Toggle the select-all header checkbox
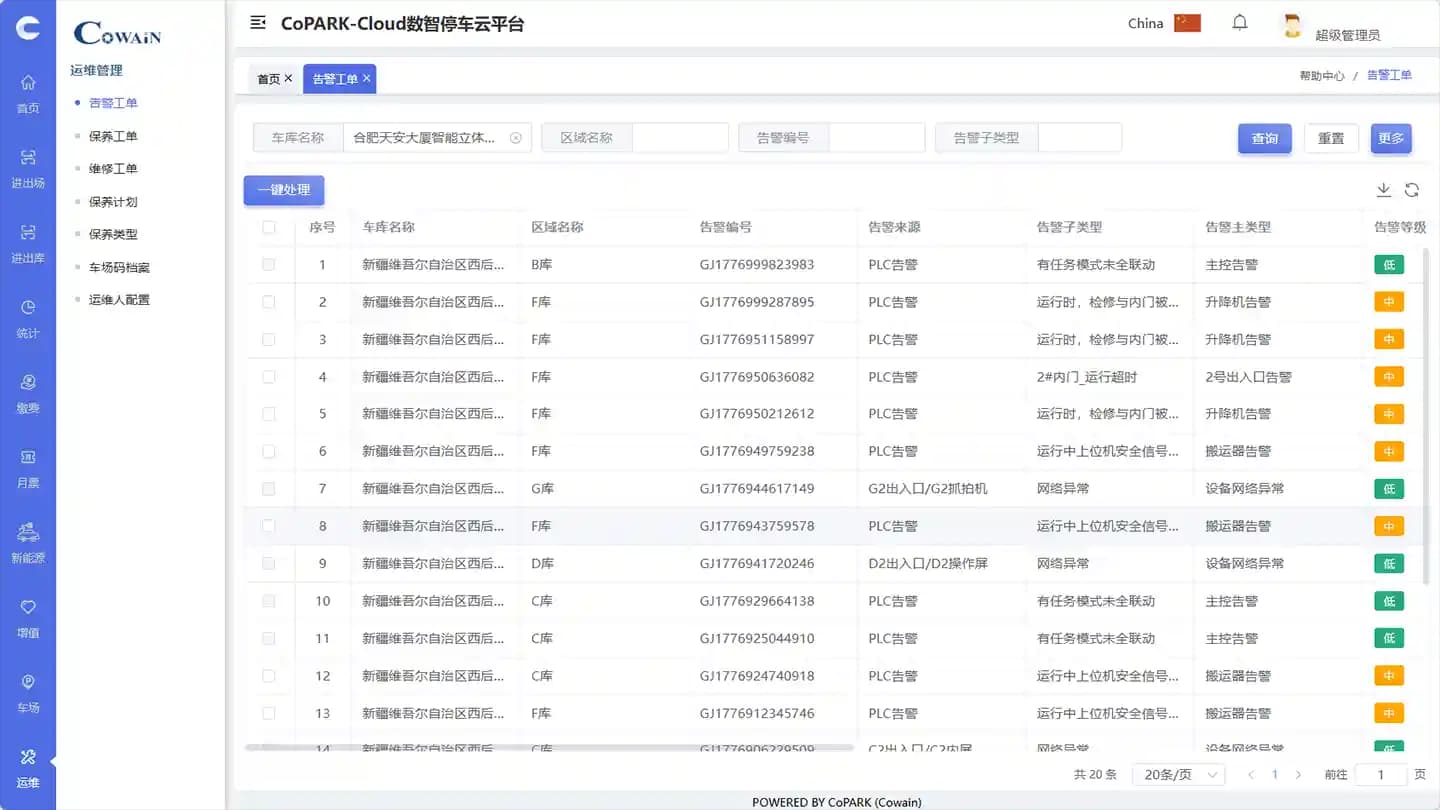 269,227
